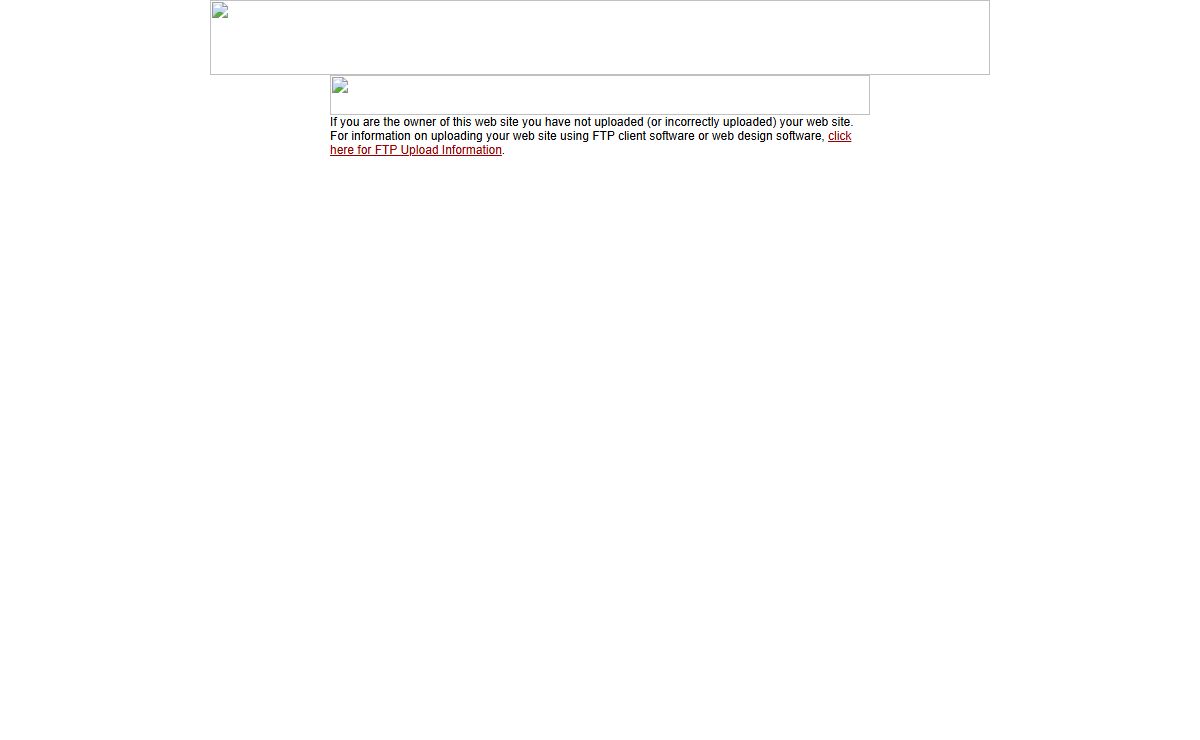Image resolution: width=1200 pixels, height=740 pixels.
Task: Click text "If you are the owner of this web site"
Action: click(424, 122)
